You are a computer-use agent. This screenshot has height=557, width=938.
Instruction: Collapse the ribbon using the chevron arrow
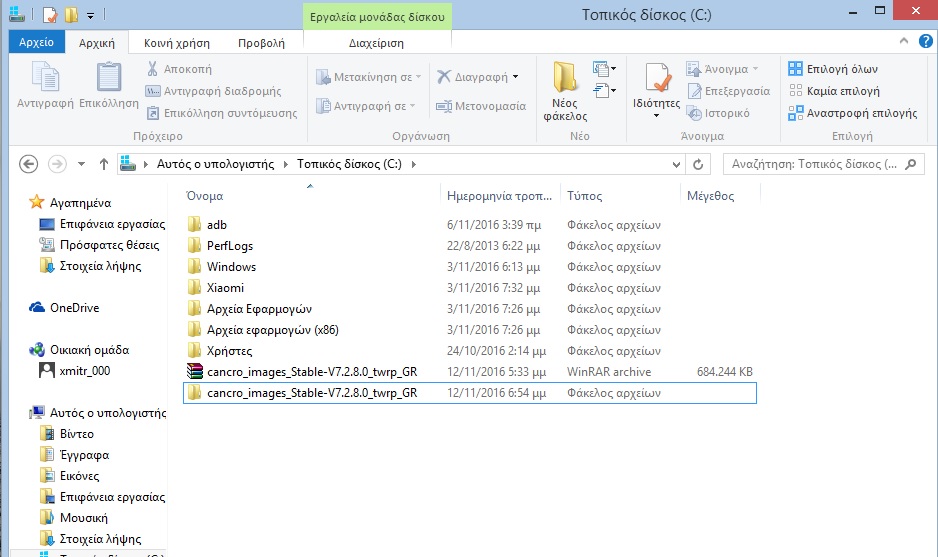point(904,42)
